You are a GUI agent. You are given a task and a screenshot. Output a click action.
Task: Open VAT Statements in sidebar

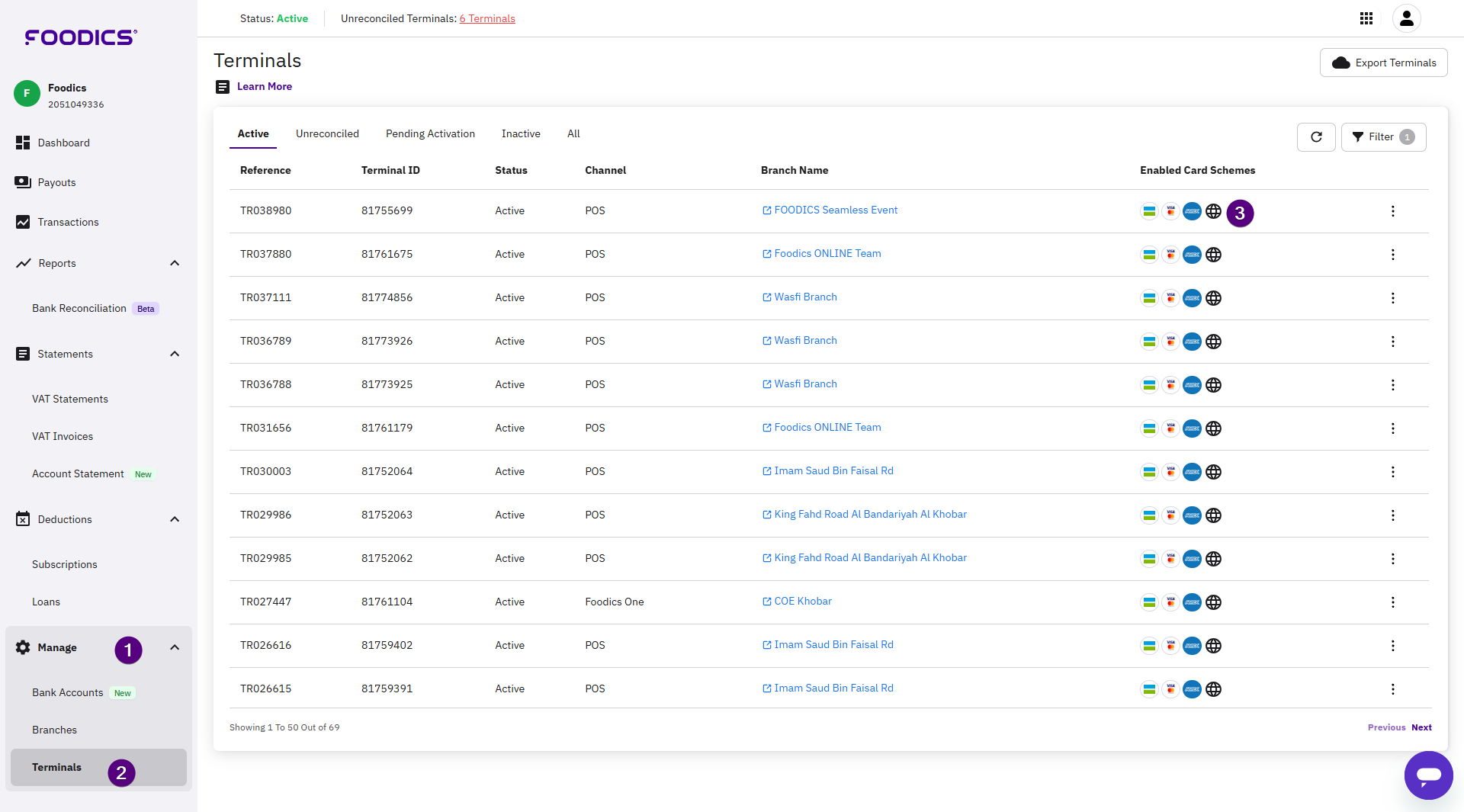(x=70, y=399)
